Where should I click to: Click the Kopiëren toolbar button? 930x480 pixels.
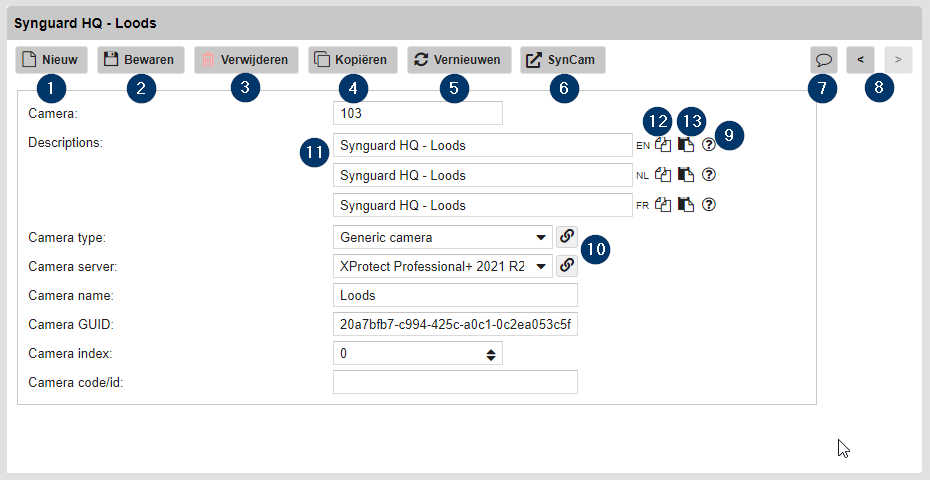point(354,60)
